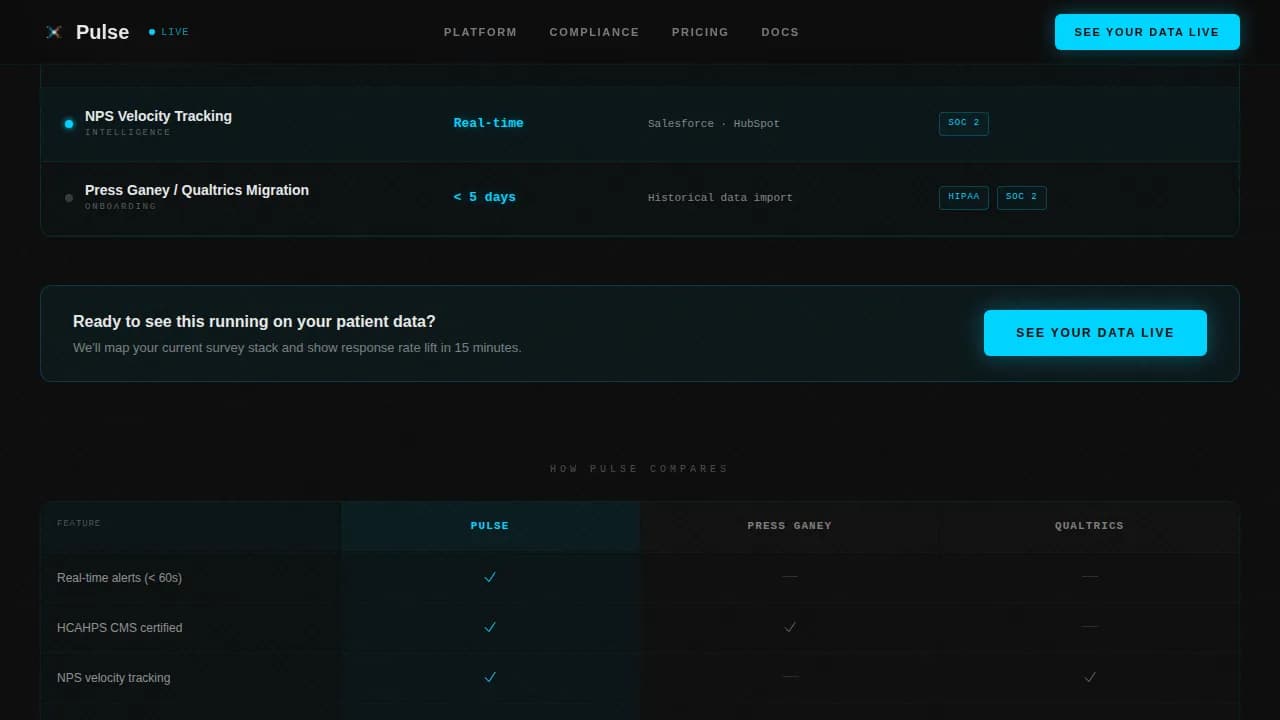Click Press Ganey dash for Real-time alerts
1280x720 pixels.
790,577
